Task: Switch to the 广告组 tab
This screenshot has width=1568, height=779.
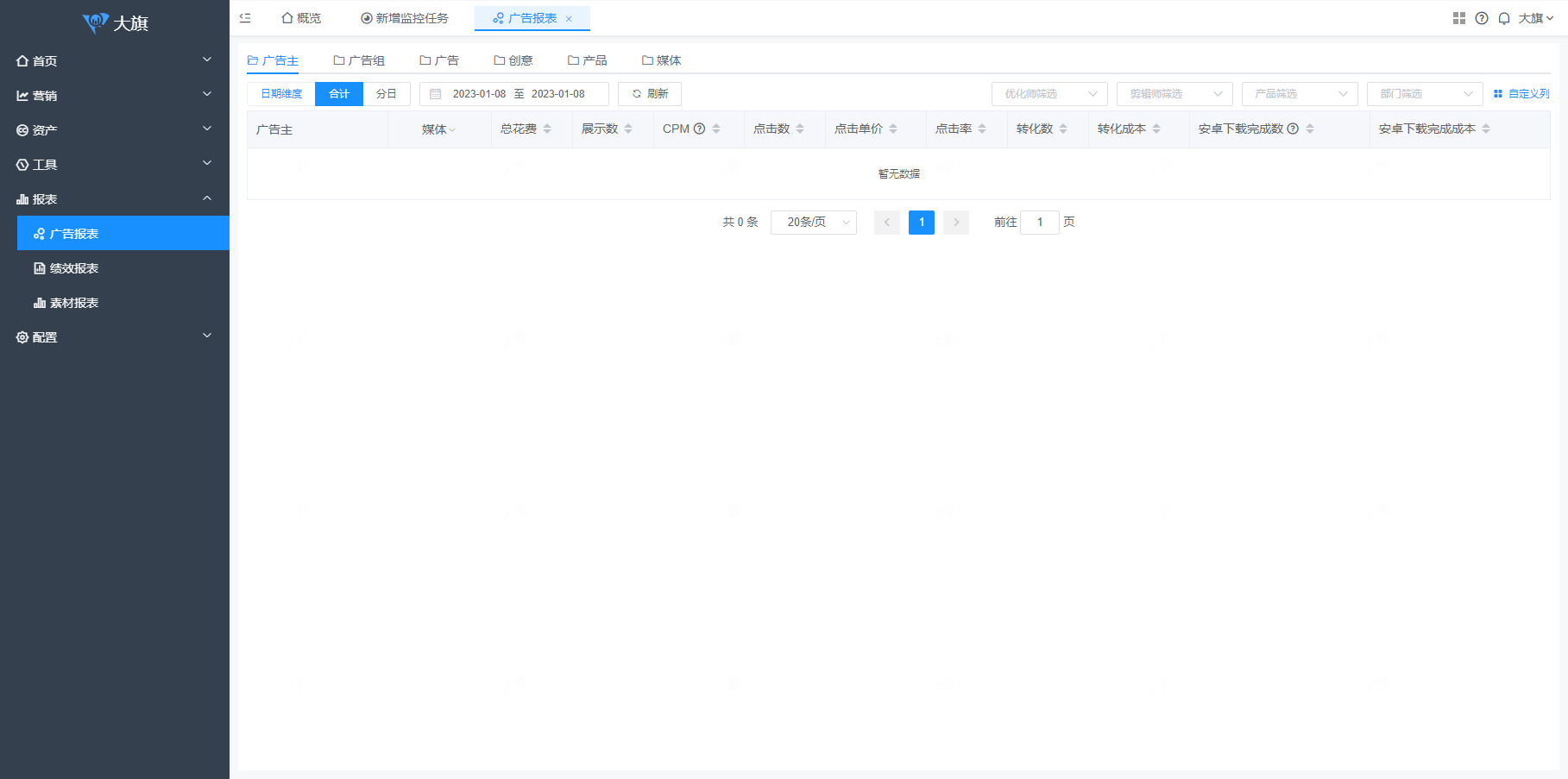Action: (359, 60)
